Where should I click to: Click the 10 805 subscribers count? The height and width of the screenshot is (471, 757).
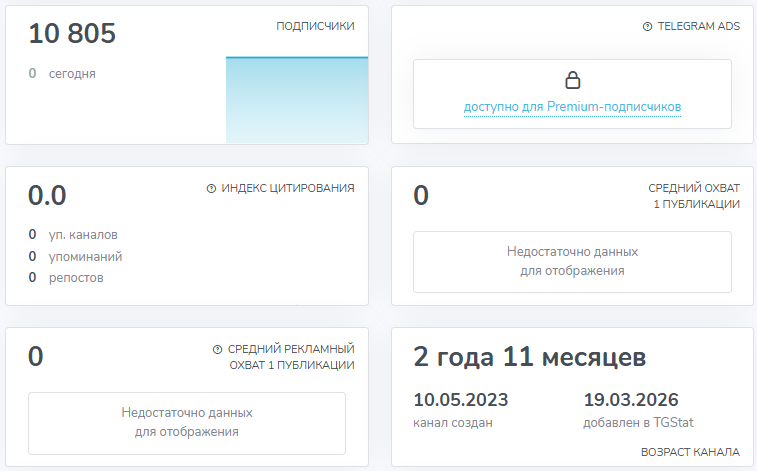click(x=72, y=33)
